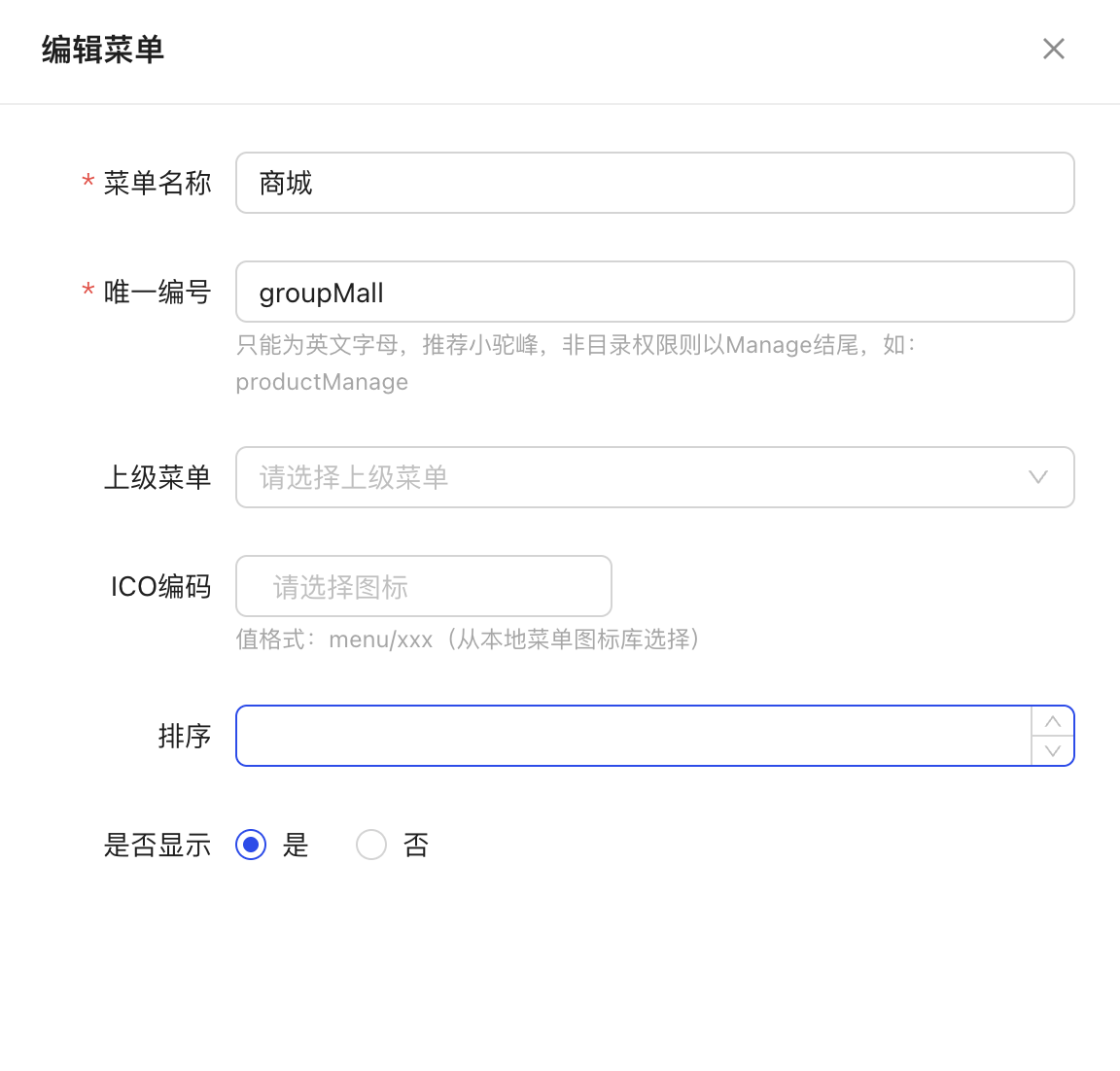1120x1071 pixels.
Task: Increase 排序 with the up arrow
Action: pos(1053,721)
